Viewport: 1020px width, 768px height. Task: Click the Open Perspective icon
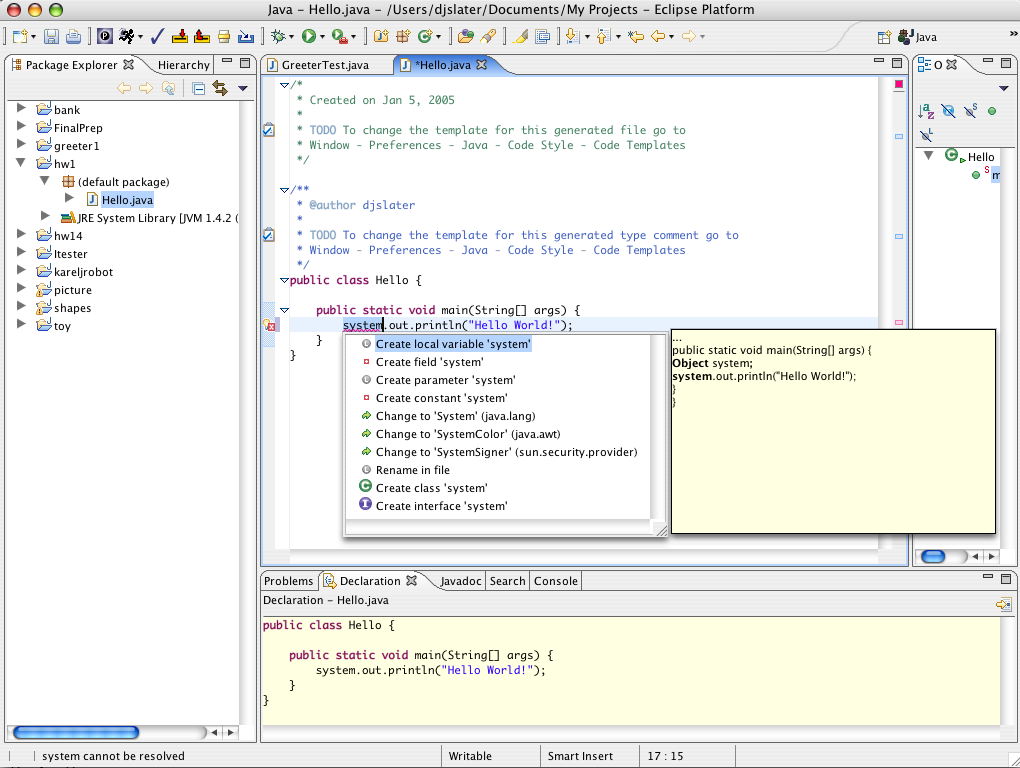click(x=883, y=37)
